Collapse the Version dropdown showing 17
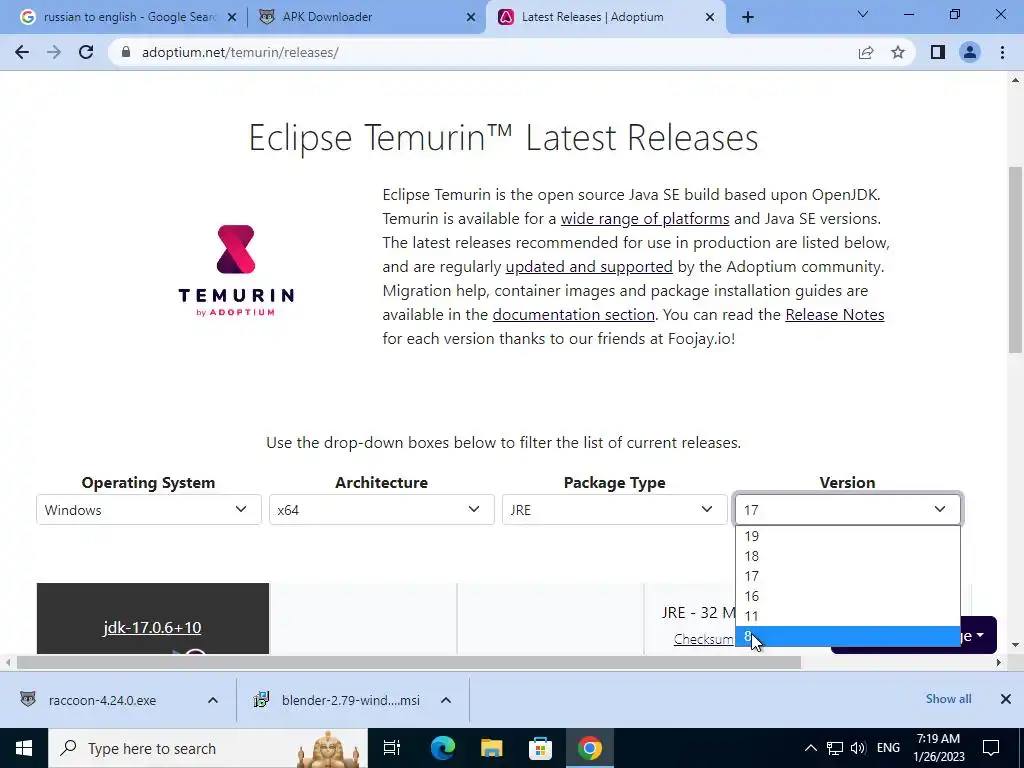Image resolution: width=1024 pixels, height=768 pixels. click(x=848, y=509)
